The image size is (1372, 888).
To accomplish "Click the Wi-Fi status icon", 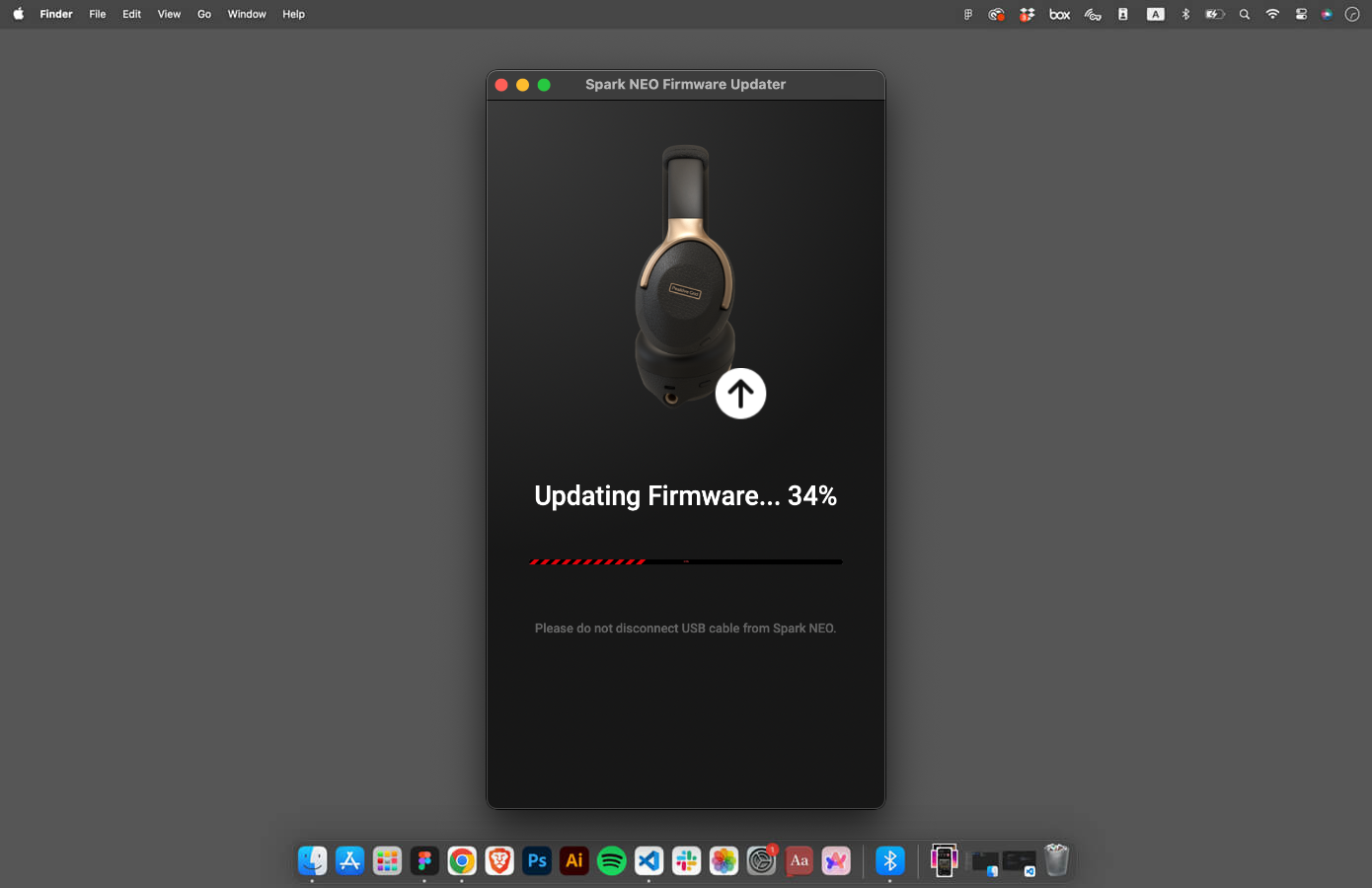I will pos(1273,14).
